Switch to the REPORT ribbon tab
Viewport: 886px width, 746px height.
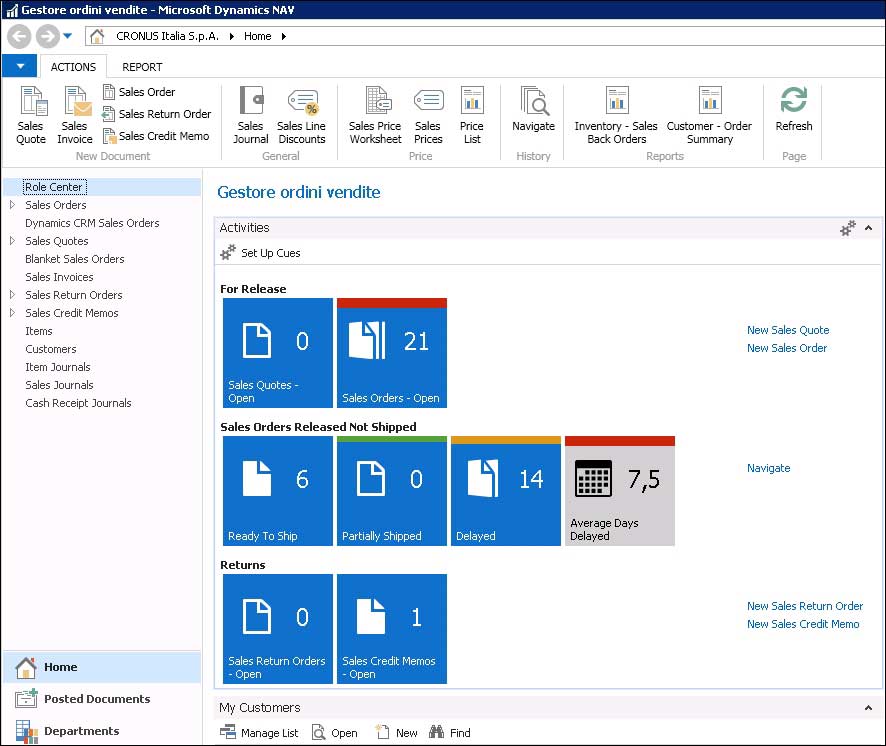point(142,67)
